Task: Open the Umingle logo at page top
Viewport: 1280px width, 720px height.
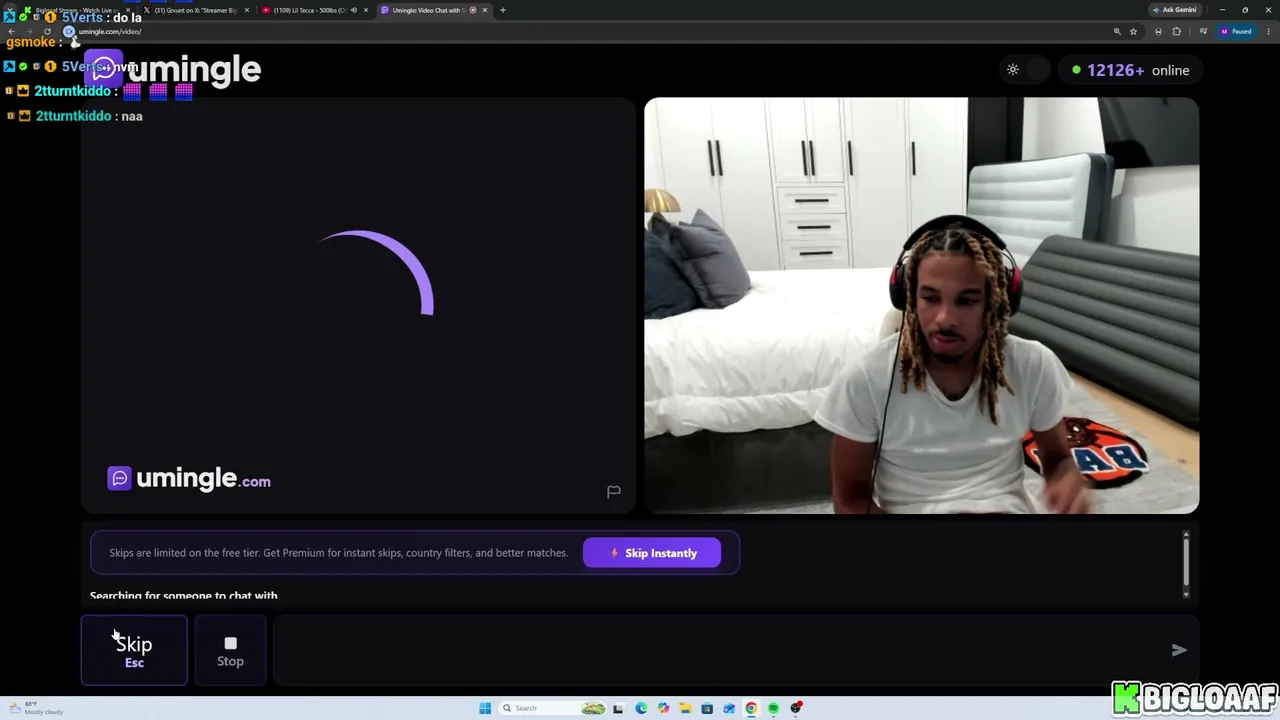Action: [x=173, y=69]
